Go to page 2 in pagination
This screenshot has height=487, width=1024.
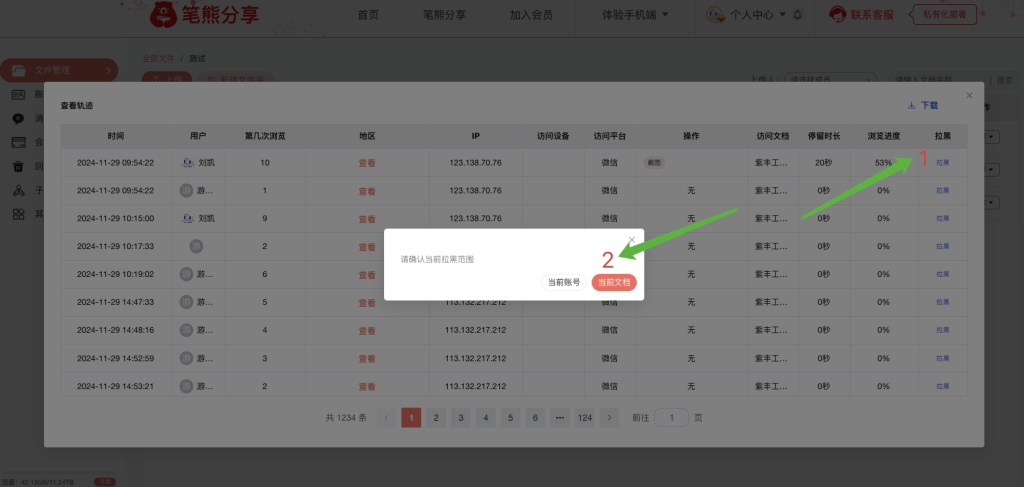[436, 418]
